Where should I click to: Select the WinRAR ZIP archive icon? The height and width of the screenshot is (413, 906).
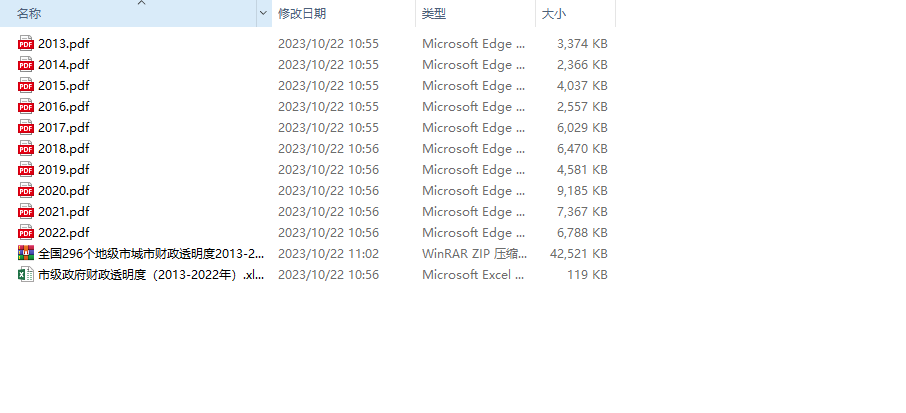click(26, 253)
